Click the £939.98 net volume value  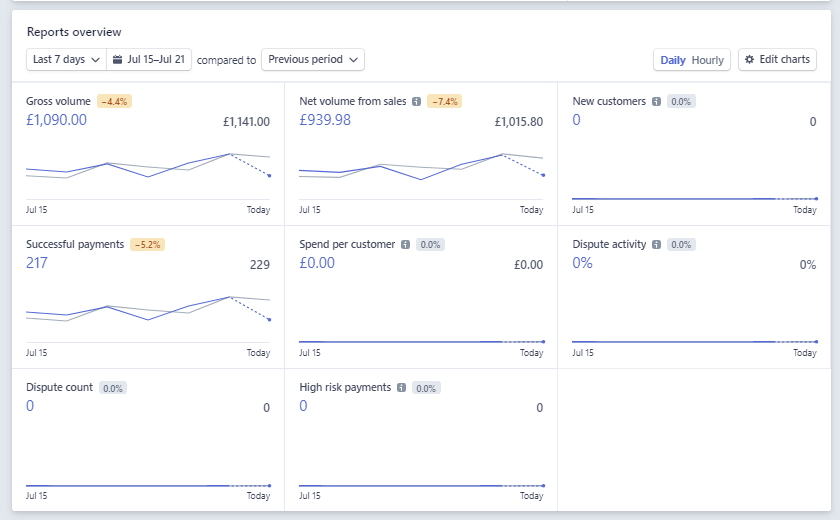[x=325, y=120]
